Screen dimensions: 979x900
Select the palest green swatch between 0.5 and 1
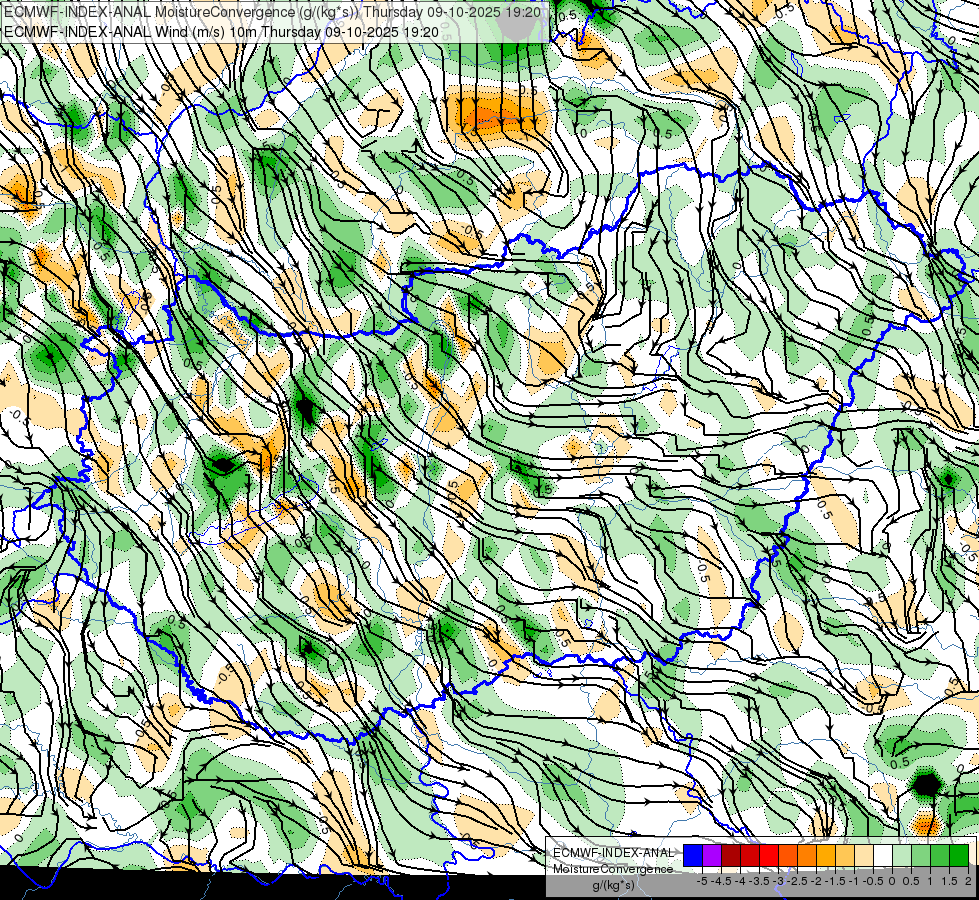(902, 855)
